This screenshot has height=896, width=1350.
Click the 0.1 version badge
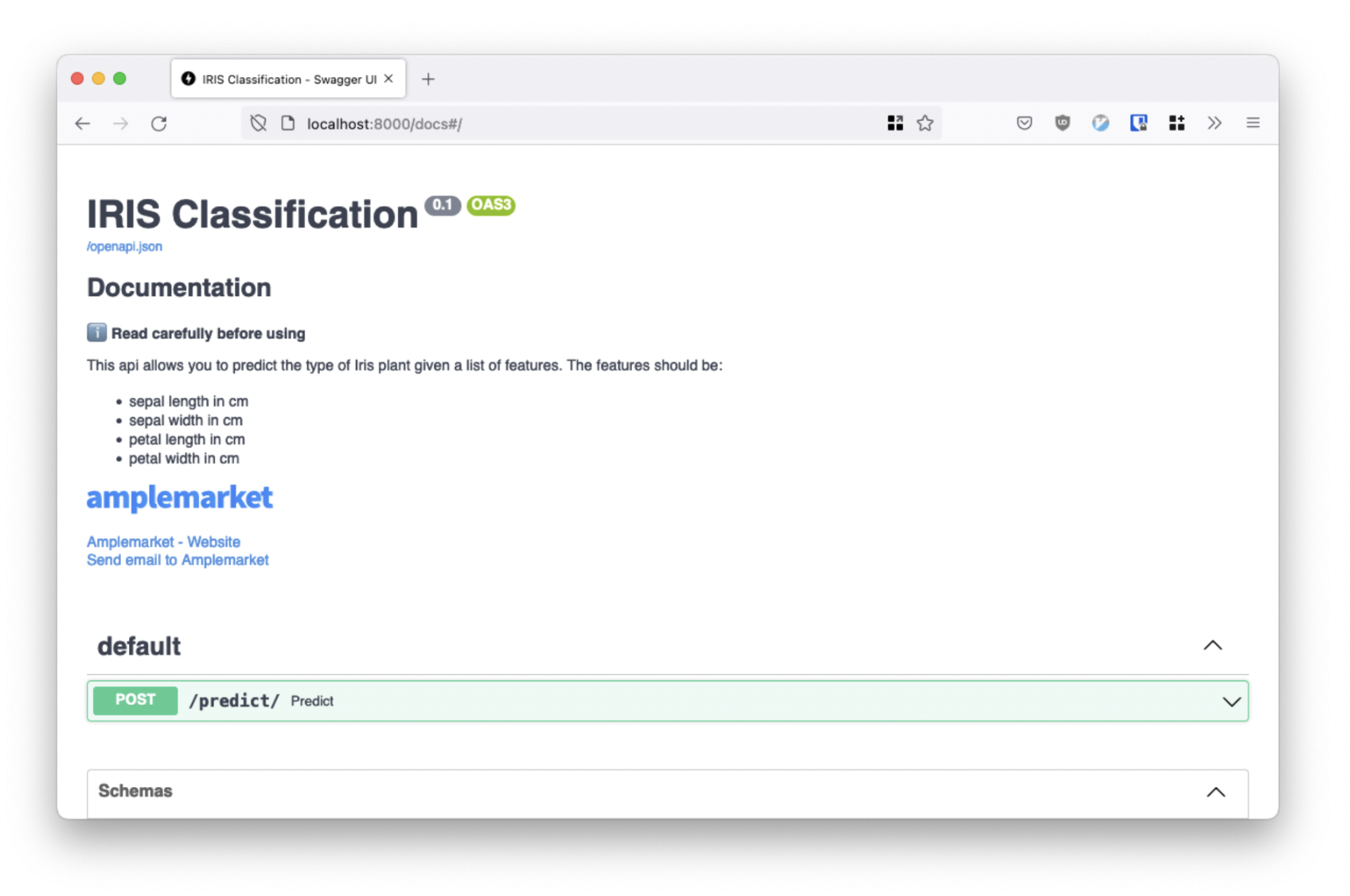[443, 205]
